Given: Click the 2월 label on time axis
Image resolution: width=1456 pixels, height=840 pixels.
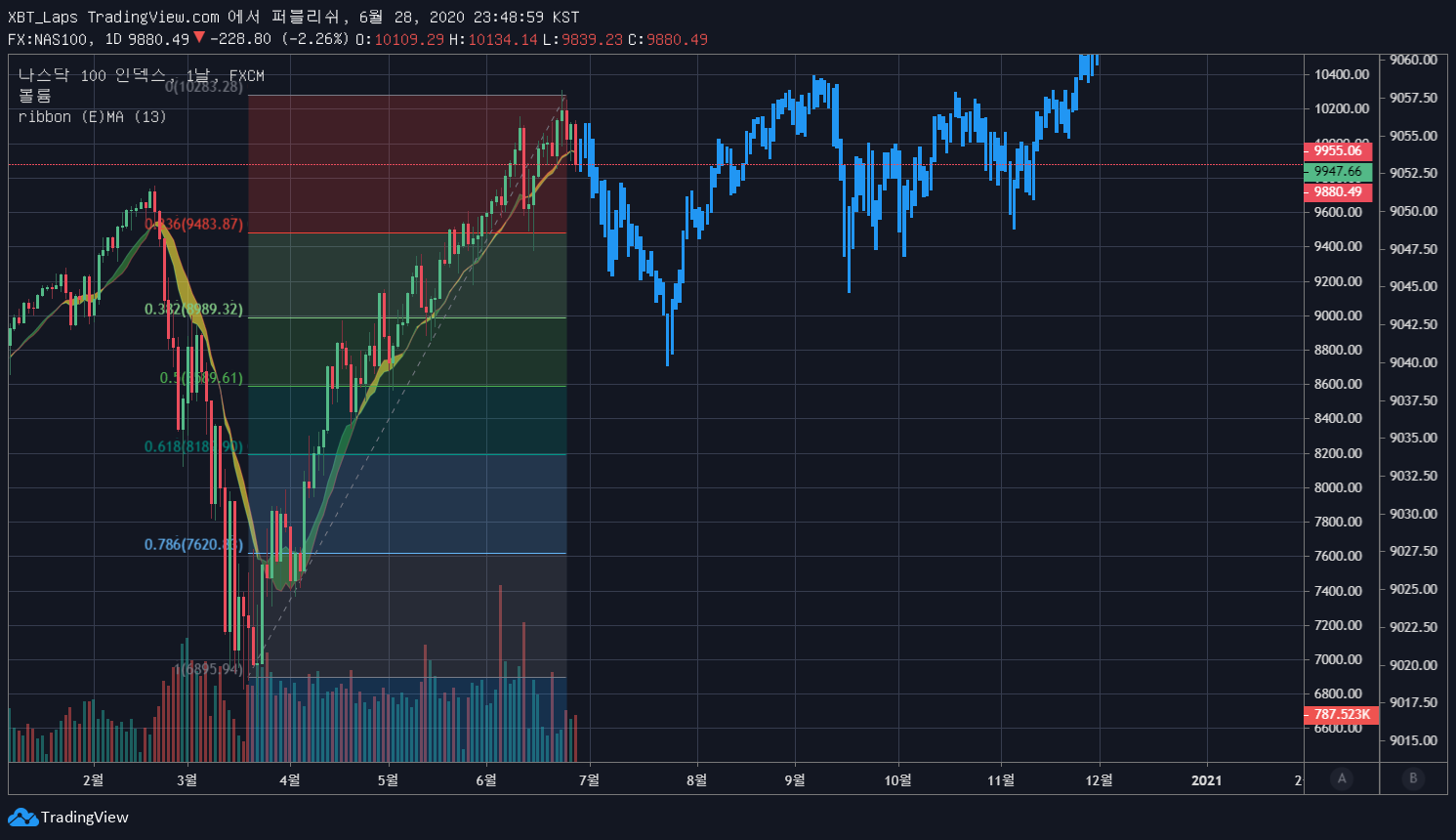Looking at the screenshot, I should click(x=93, y=779).
